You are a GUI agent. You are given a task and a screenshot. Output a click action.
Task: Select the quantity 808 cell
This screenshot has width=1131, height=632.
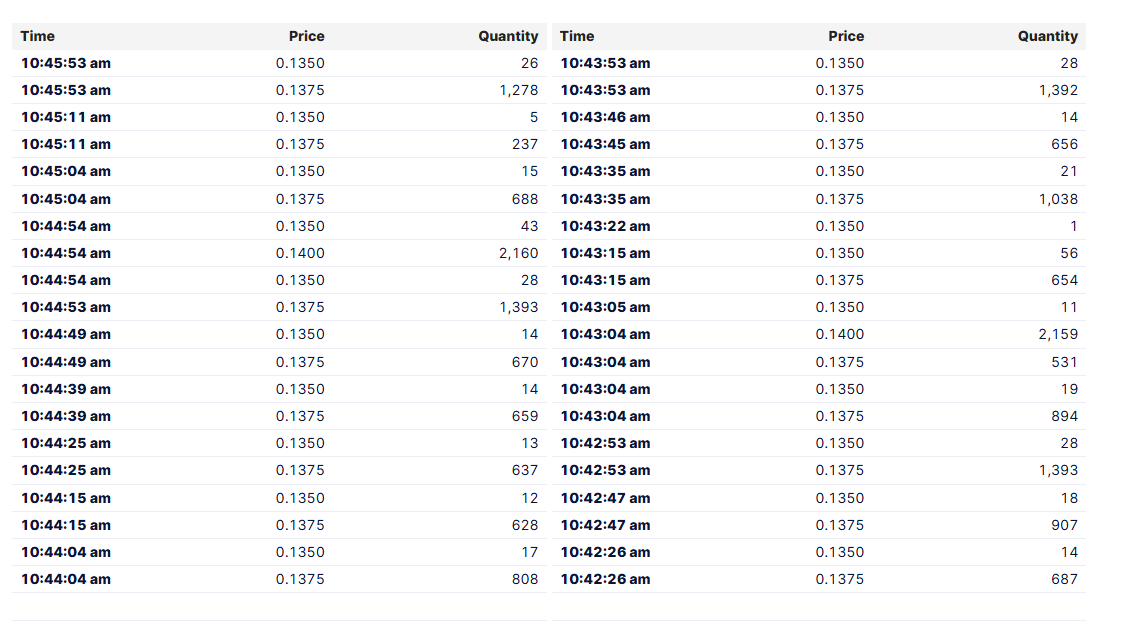tap(525, 579)
